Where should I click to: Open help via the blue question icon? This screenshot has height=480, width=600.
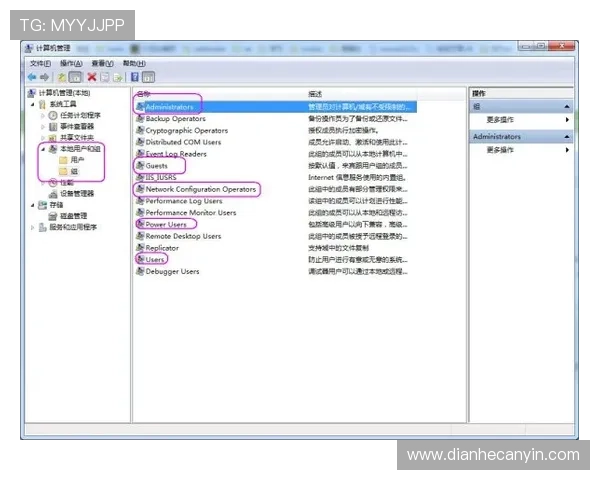coord(135,77)
